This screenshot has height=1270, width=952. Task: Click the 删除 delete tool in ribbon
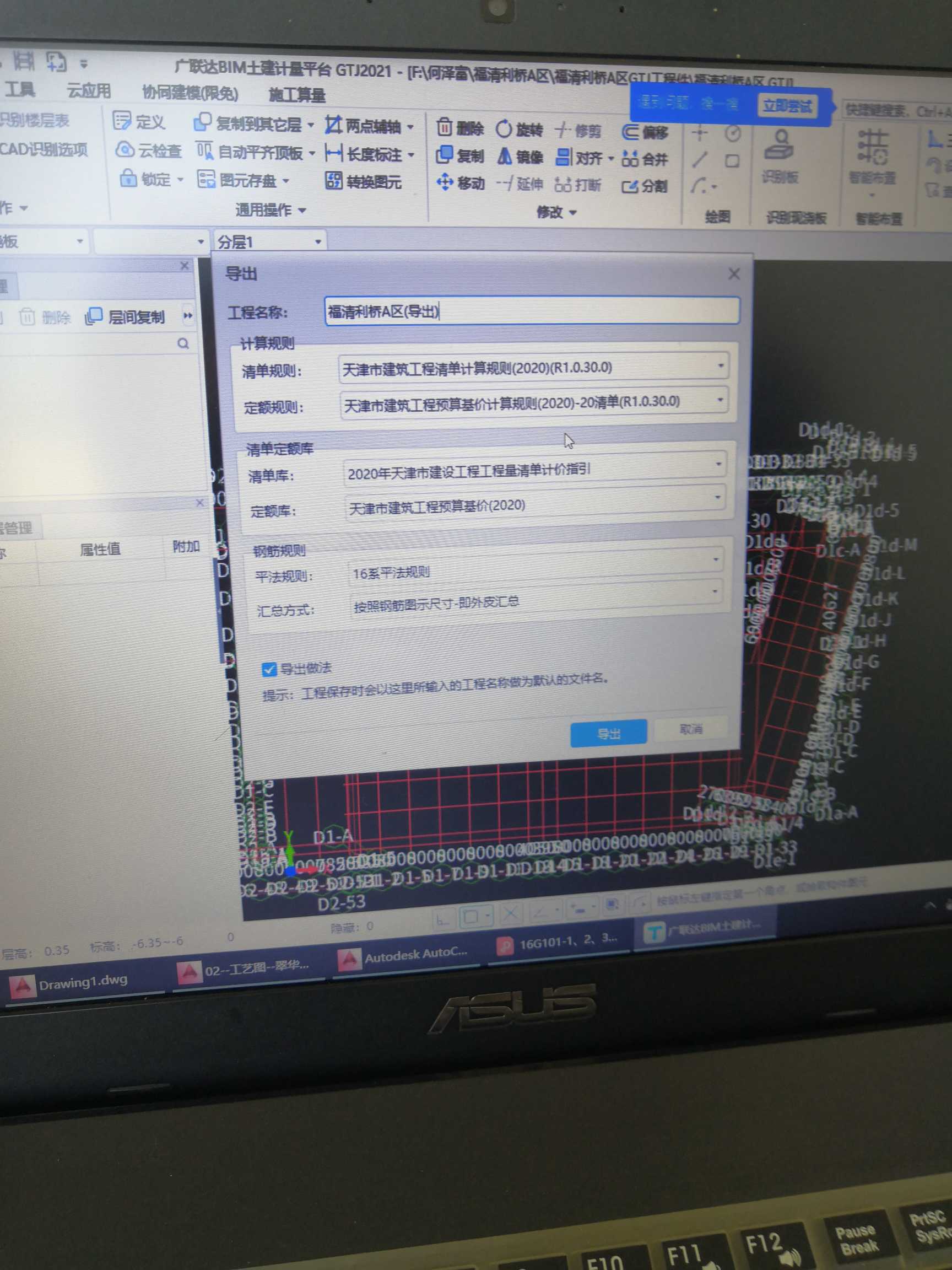[460, 127]
